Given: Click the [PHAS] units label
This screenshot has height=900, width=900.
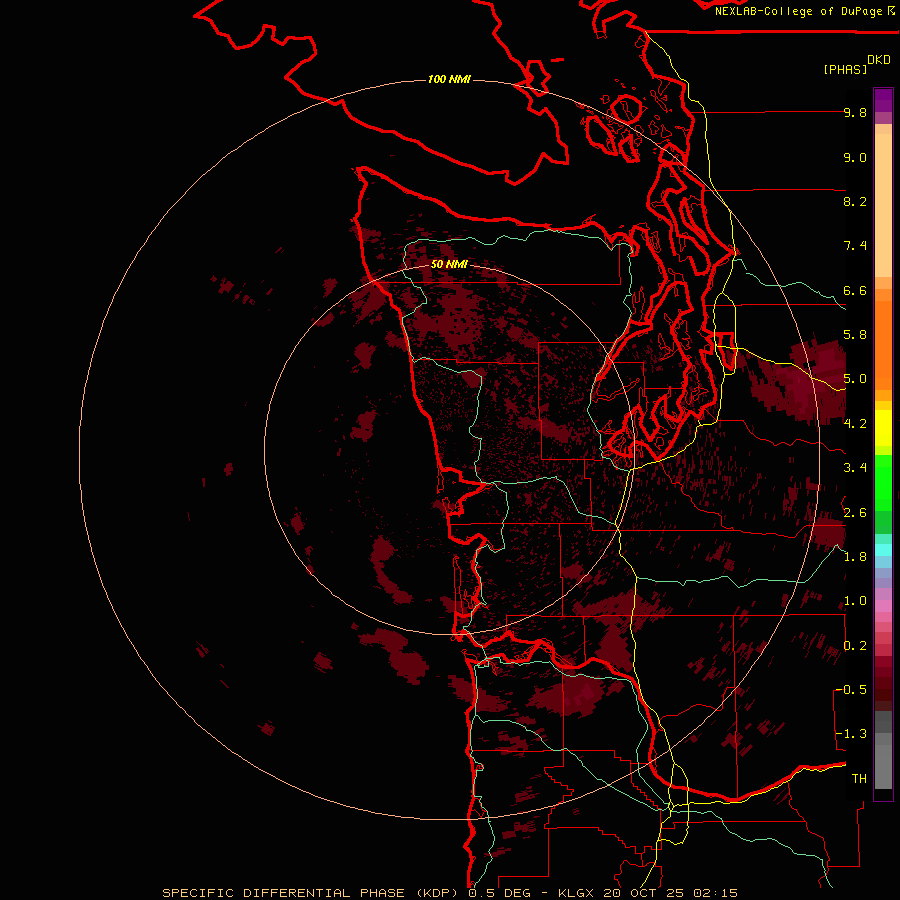Looking at the screenshot, I should 845,69.
